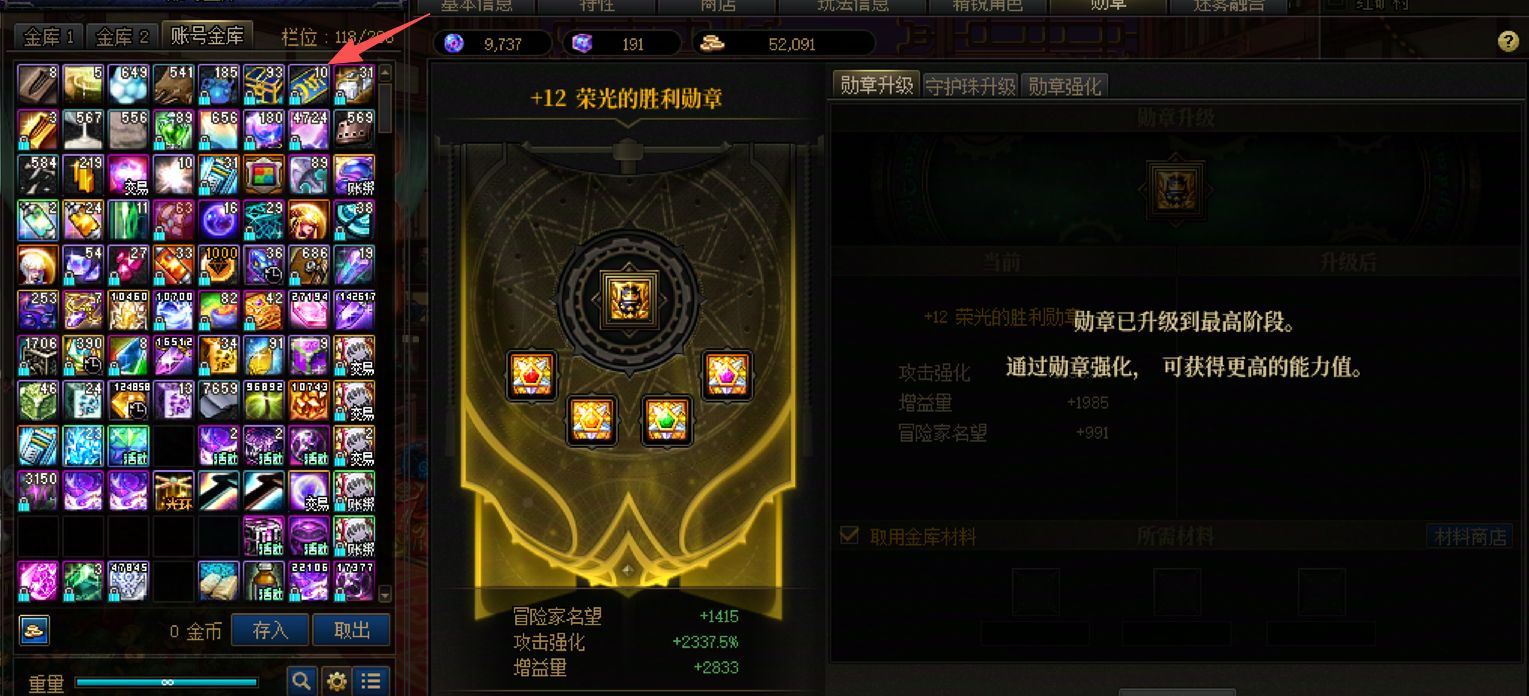Switch to the 金库 1 tab
Screen dimensions: 1529x696
tap(50, 37)
